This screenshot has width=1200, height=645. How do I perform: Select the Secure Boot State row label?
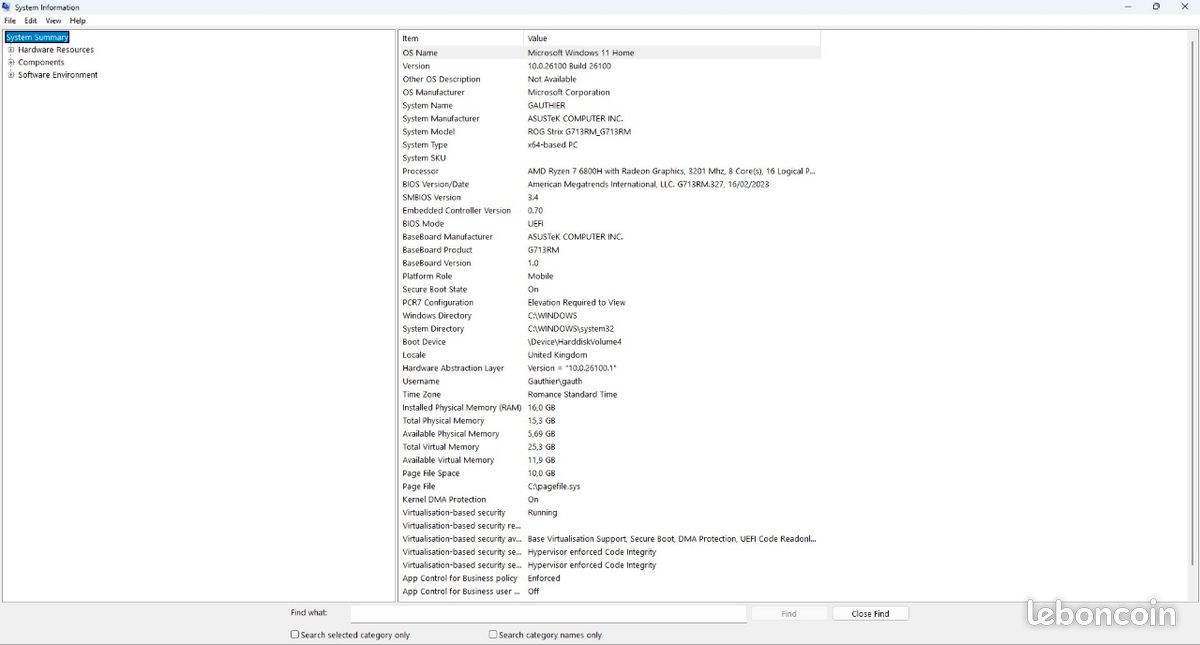(x=434, y=289)
